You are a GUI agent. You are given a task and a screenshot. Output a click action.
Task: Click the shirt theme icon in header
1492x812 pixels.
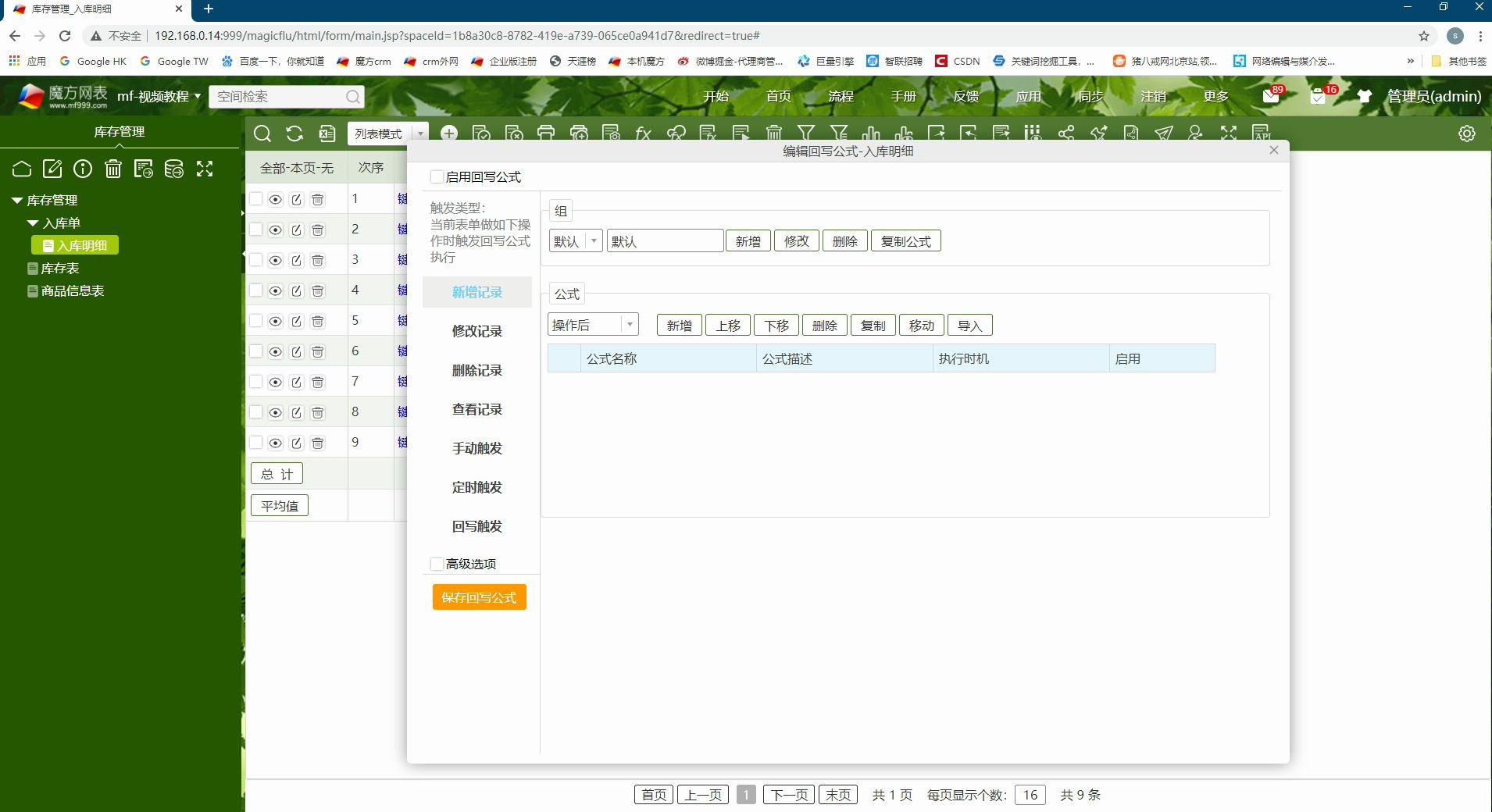pyautogui.click(x=1364, y=96)
